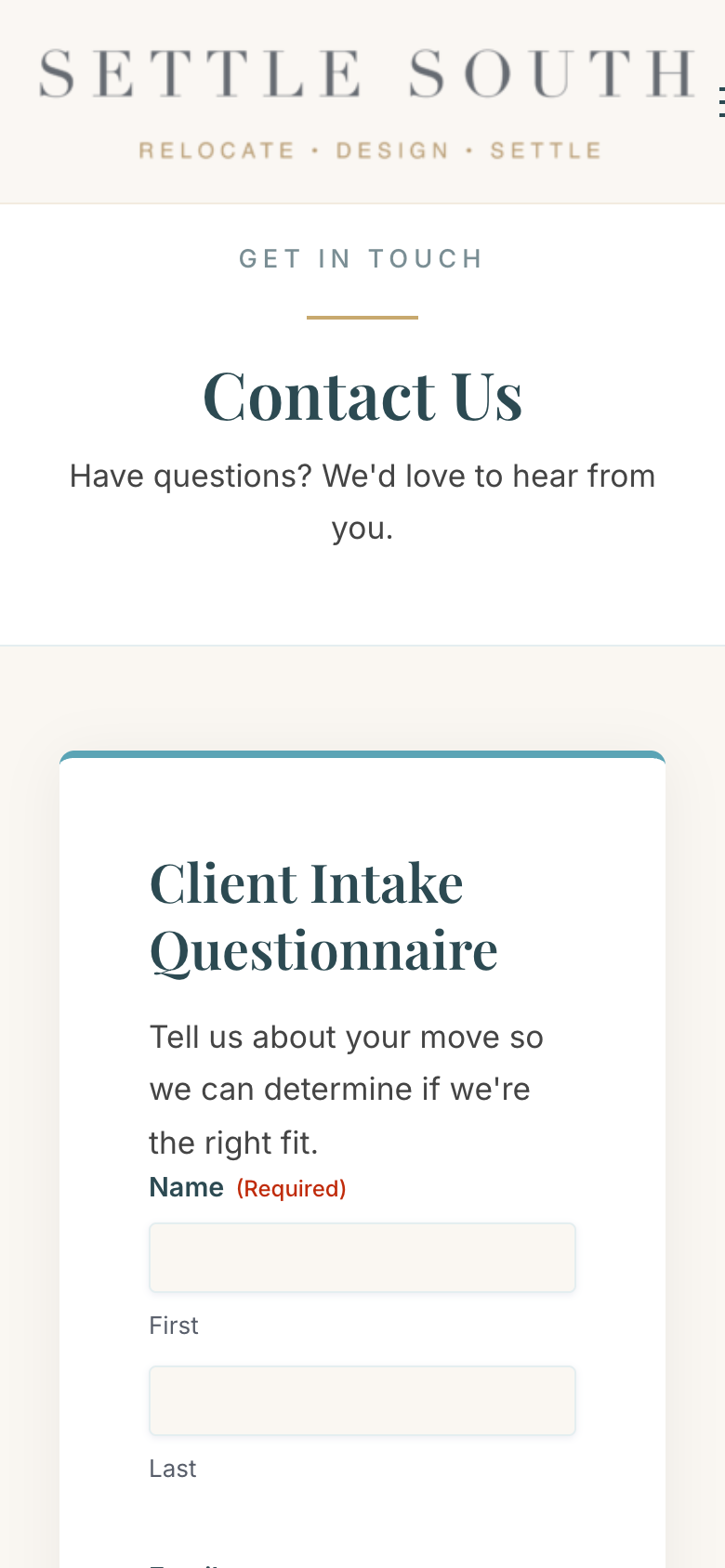The height and width of the screenshot is (1568, 725).
Task: Click the red (Required) indicator text
Action: pos(291,1189)
